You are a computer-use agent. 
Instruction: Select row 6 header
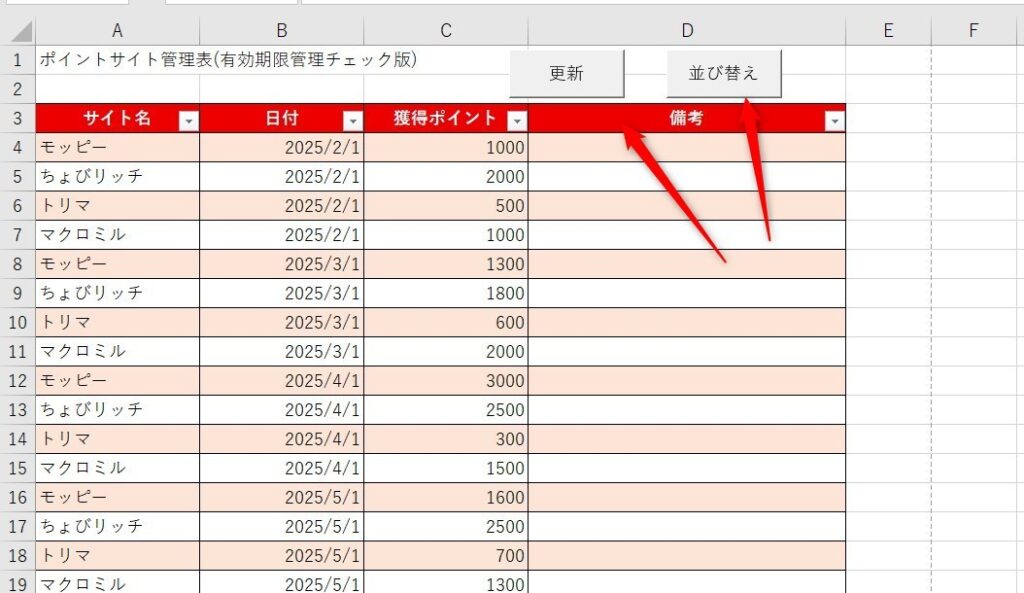point(18,206)
